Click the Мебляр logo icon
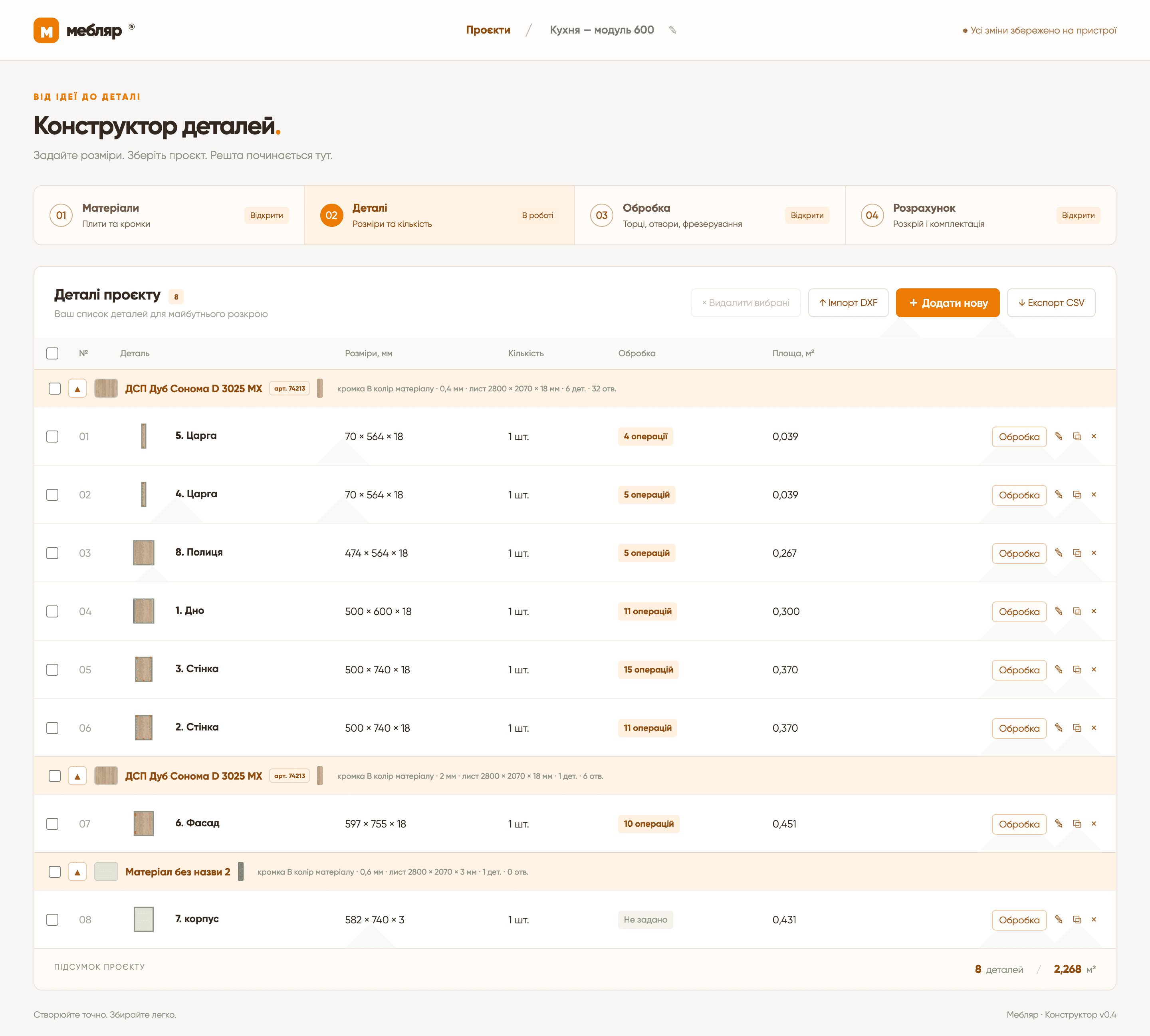This screenshot has width=1150, height=1036. 46,30
